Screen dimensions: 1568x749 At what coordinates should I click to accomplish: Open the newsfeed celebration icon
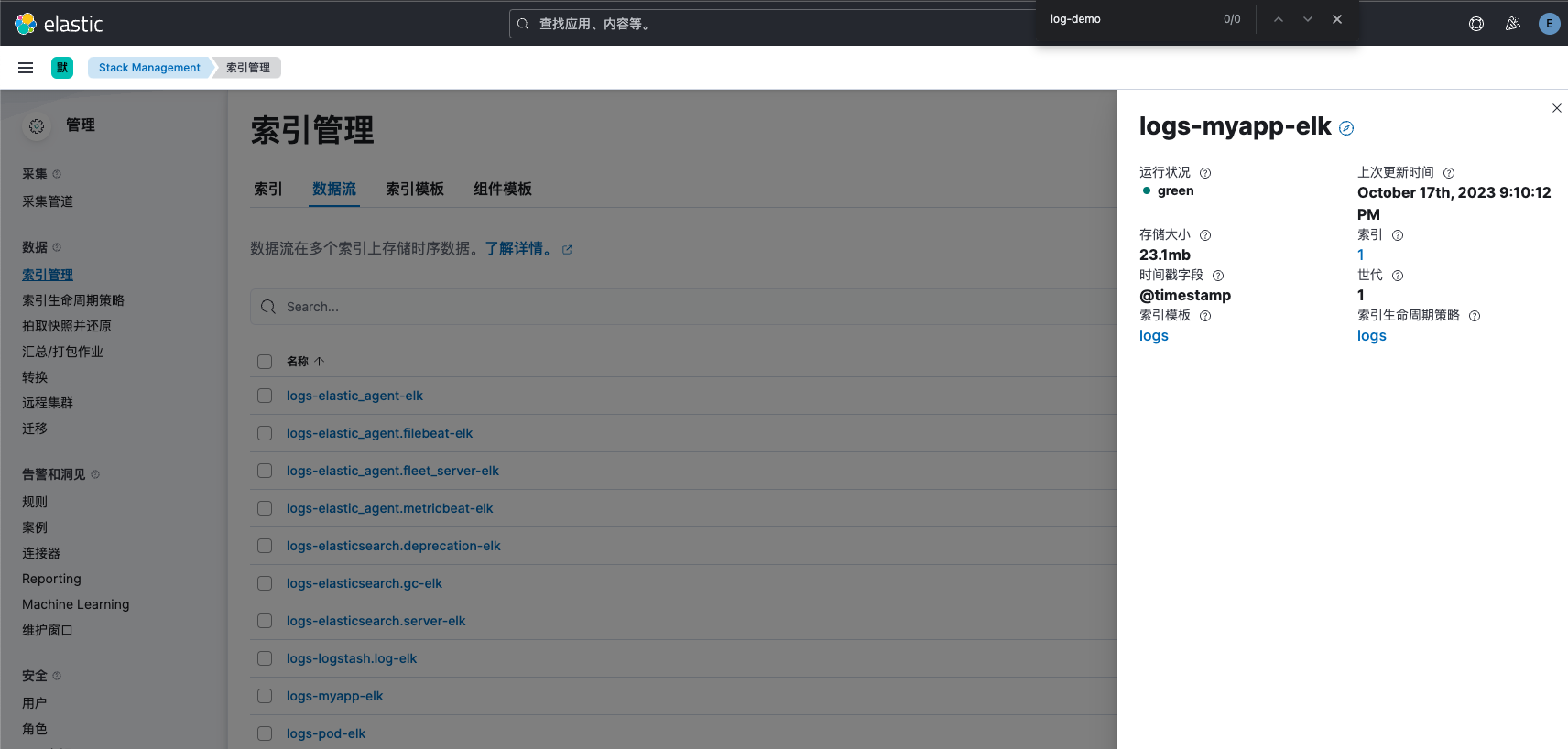1513,24
